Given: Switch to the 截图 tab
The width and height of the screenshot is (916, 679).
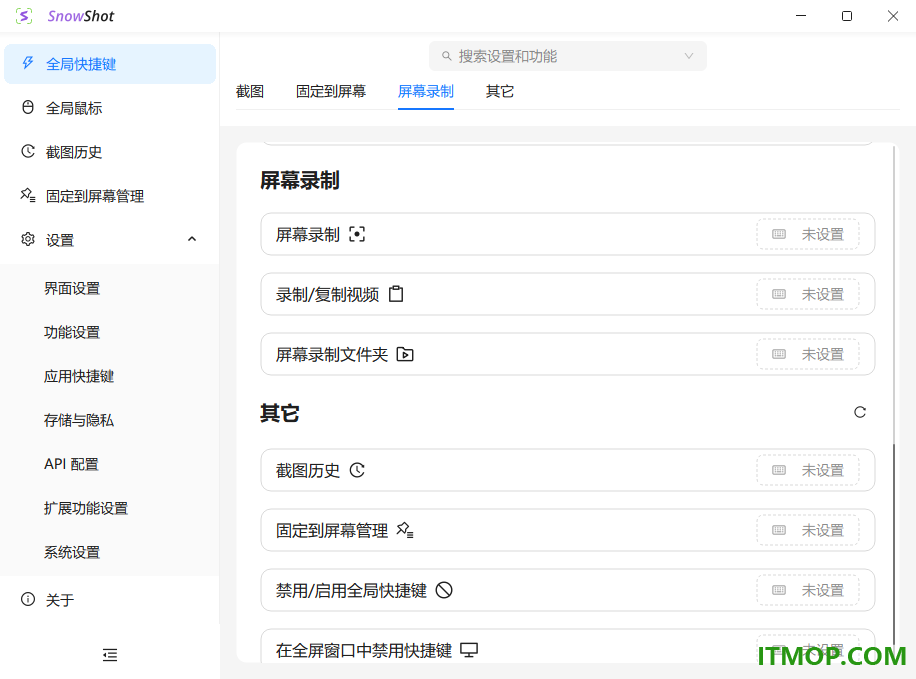Looking at the screenshot, I should [250, 91].
